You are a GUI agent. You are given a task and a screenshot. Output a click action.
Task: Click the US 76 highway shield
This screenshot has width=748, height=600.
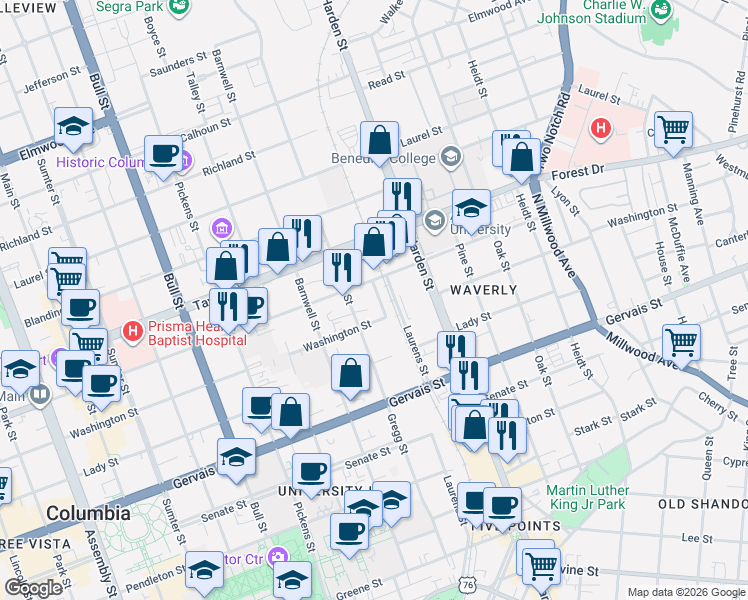point(468,585)
